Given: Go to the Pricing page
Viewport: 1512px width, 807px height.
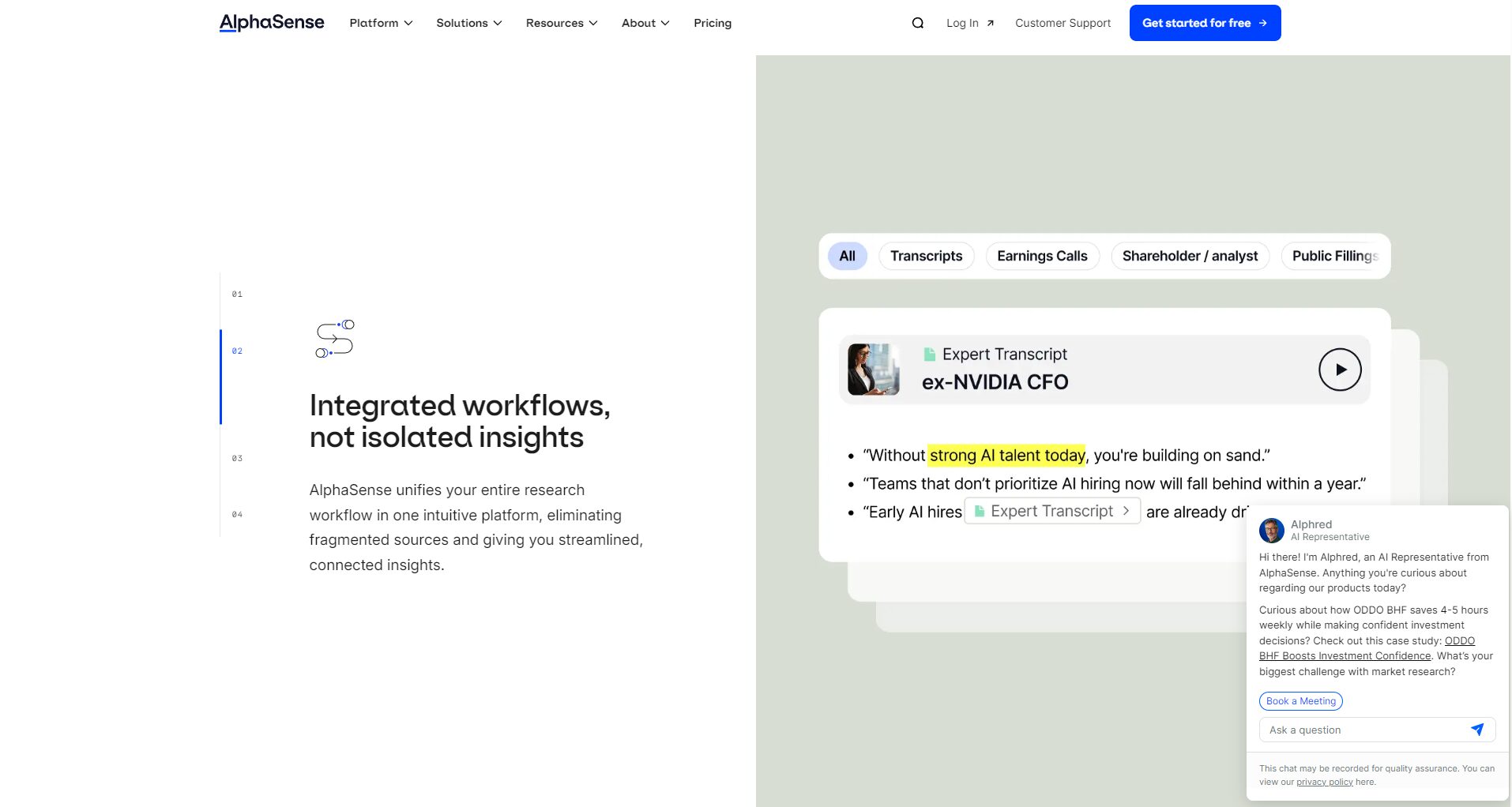Looking at the screenshot, I should 712,23.
